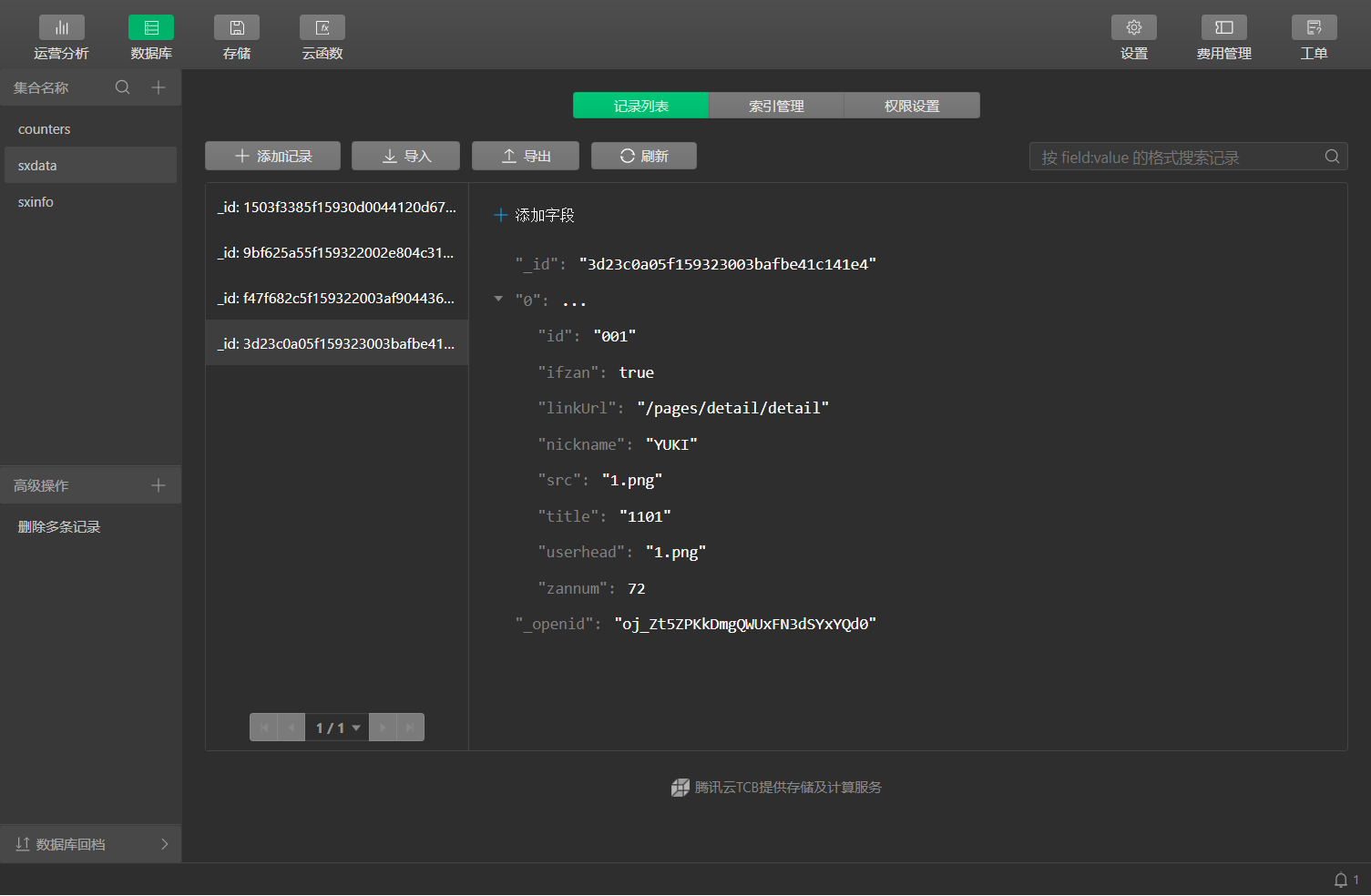Select record _id: 1503f3385f15930d...
This screenshot has height=896, width=1371.
(x=337, y=207)
